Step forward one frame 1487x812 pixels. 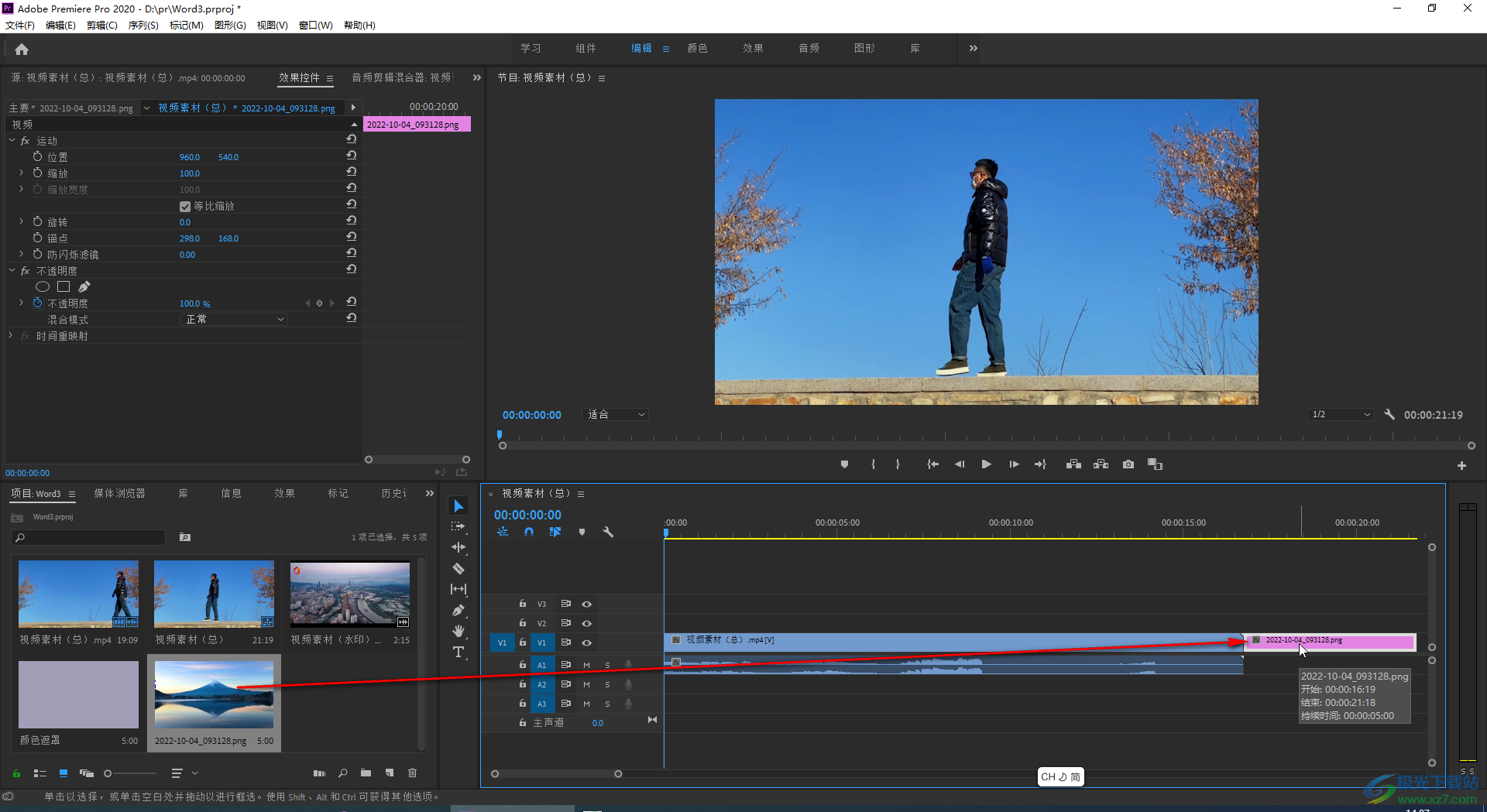coord(1014,464)
